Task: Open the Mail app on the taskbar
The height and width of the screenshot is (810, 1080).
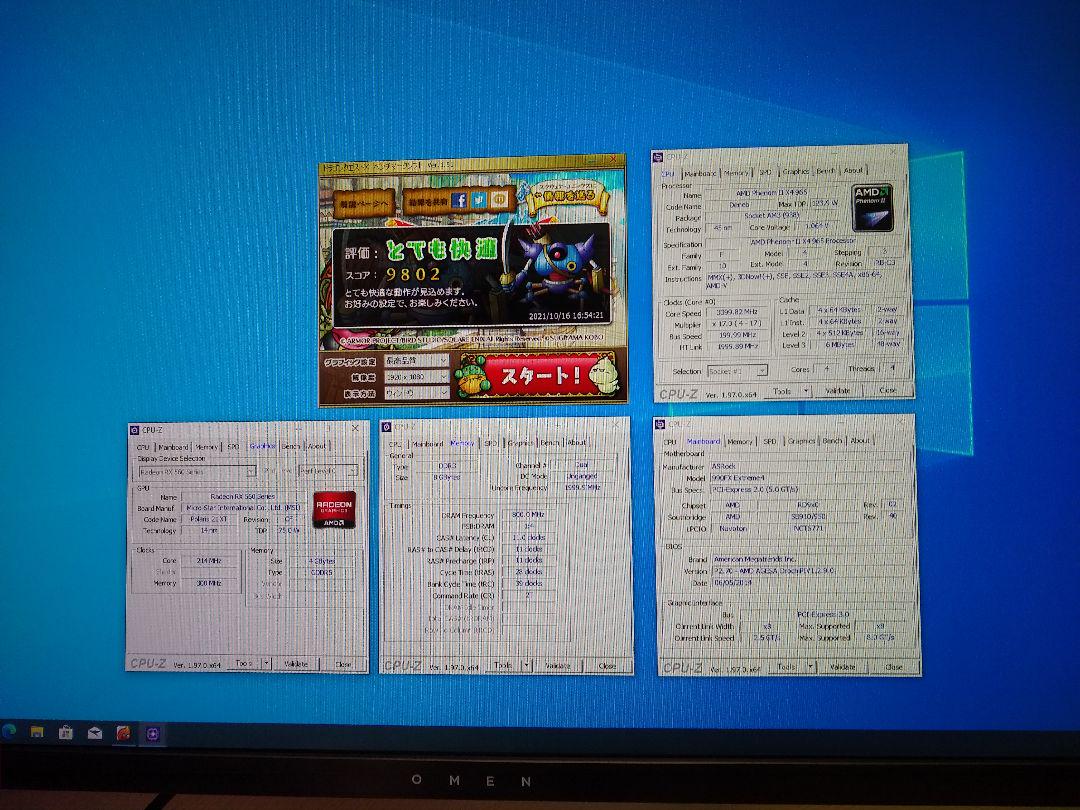Action: (95, 734)
